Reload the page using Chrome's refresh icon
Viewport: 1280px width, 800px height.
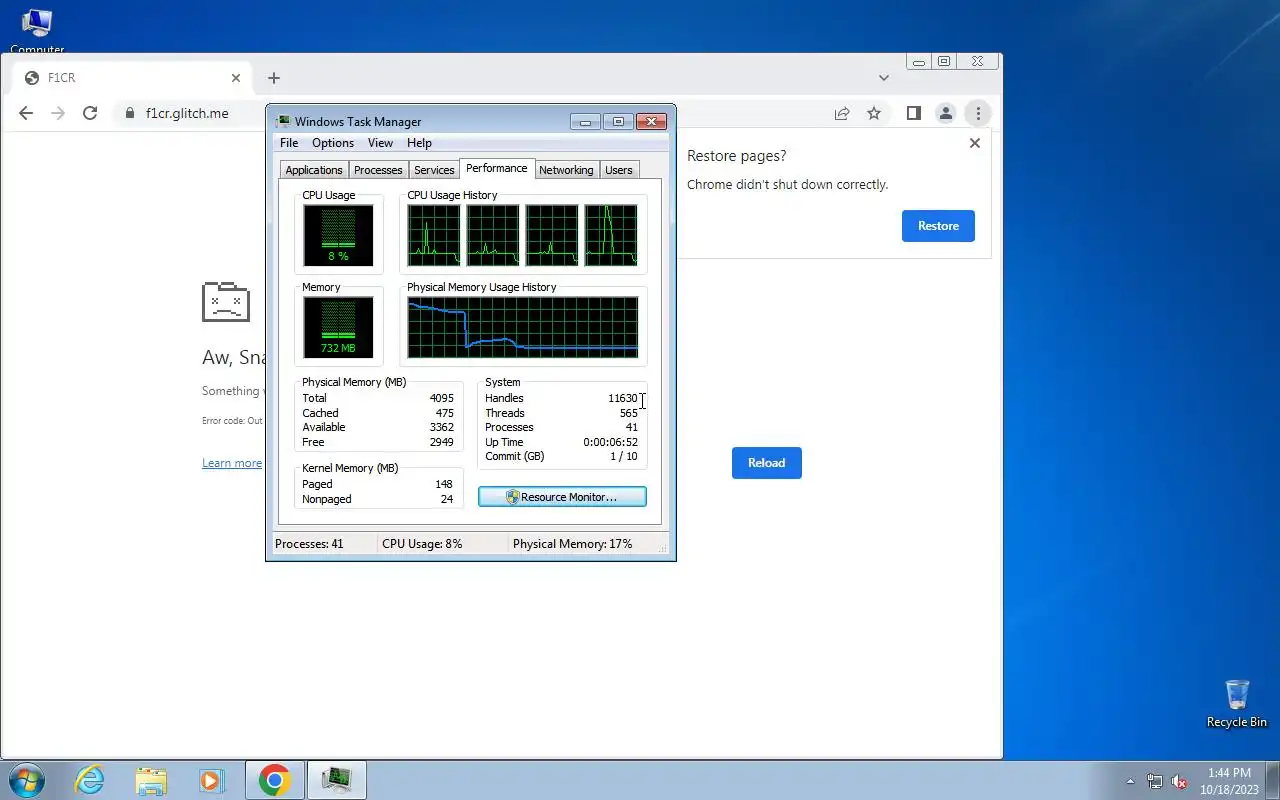coord(90,113)
